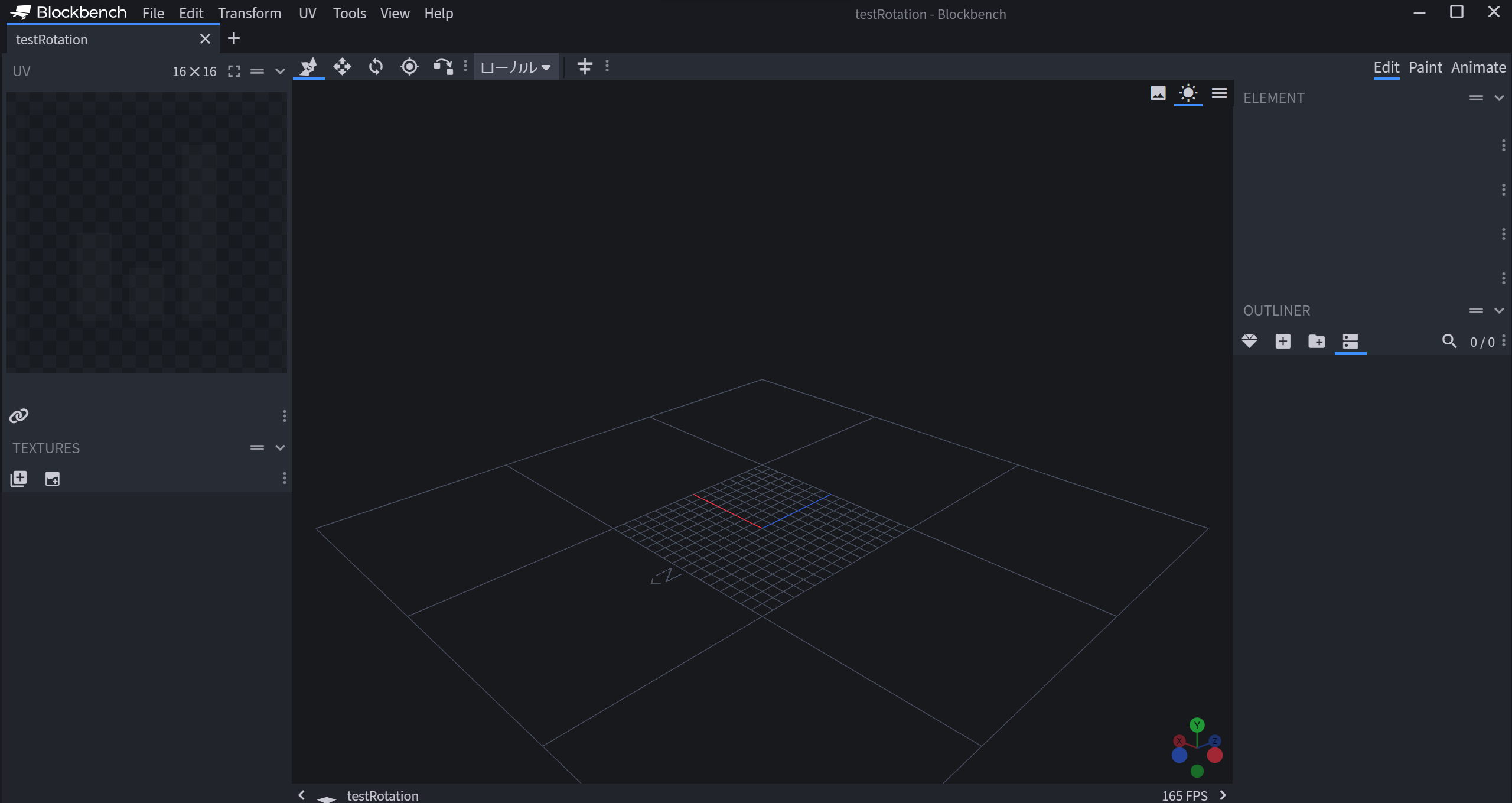Open a new project tab with the plus button
This screenshot has height=803, width=1512.
[234, 38]
